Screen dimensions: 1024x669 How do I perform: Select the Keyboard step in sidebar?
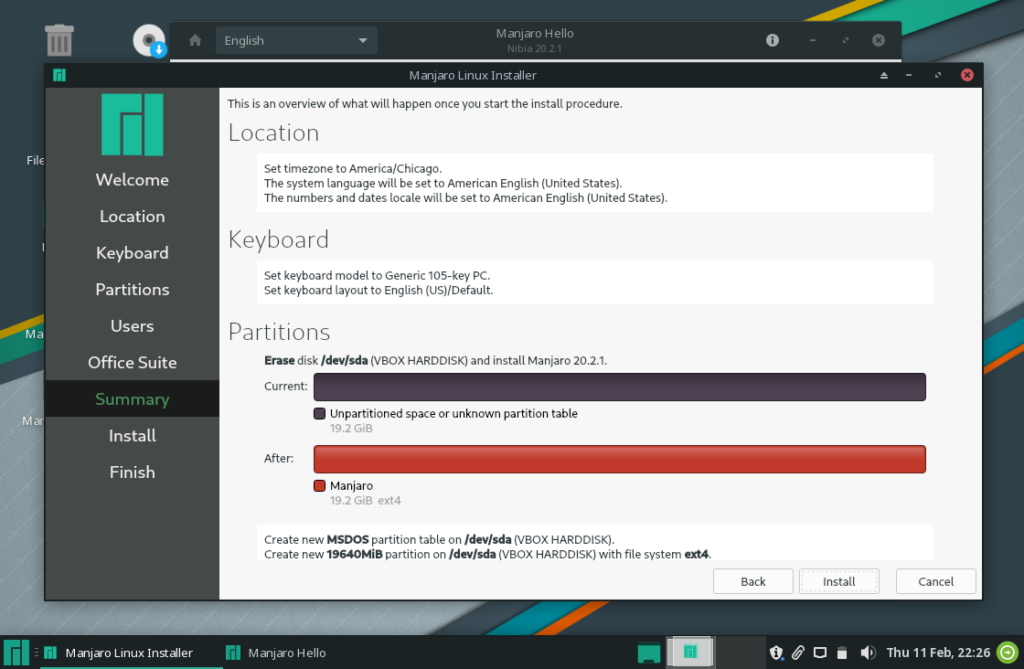[132, 253]
